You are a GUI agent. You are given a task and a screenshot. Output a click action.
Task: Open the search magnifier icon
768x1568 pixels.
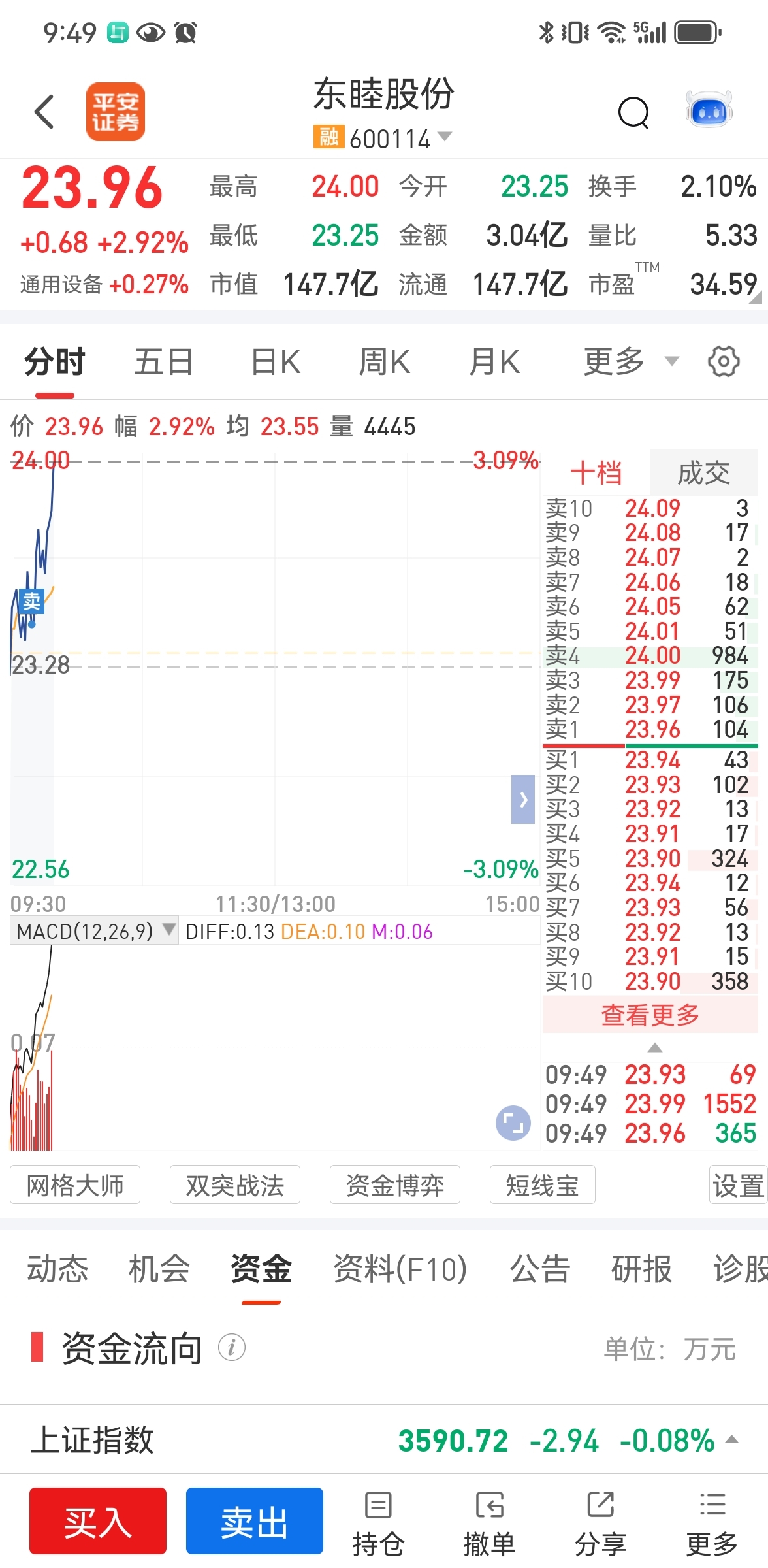pyautogui.click(x=633, y=112)
